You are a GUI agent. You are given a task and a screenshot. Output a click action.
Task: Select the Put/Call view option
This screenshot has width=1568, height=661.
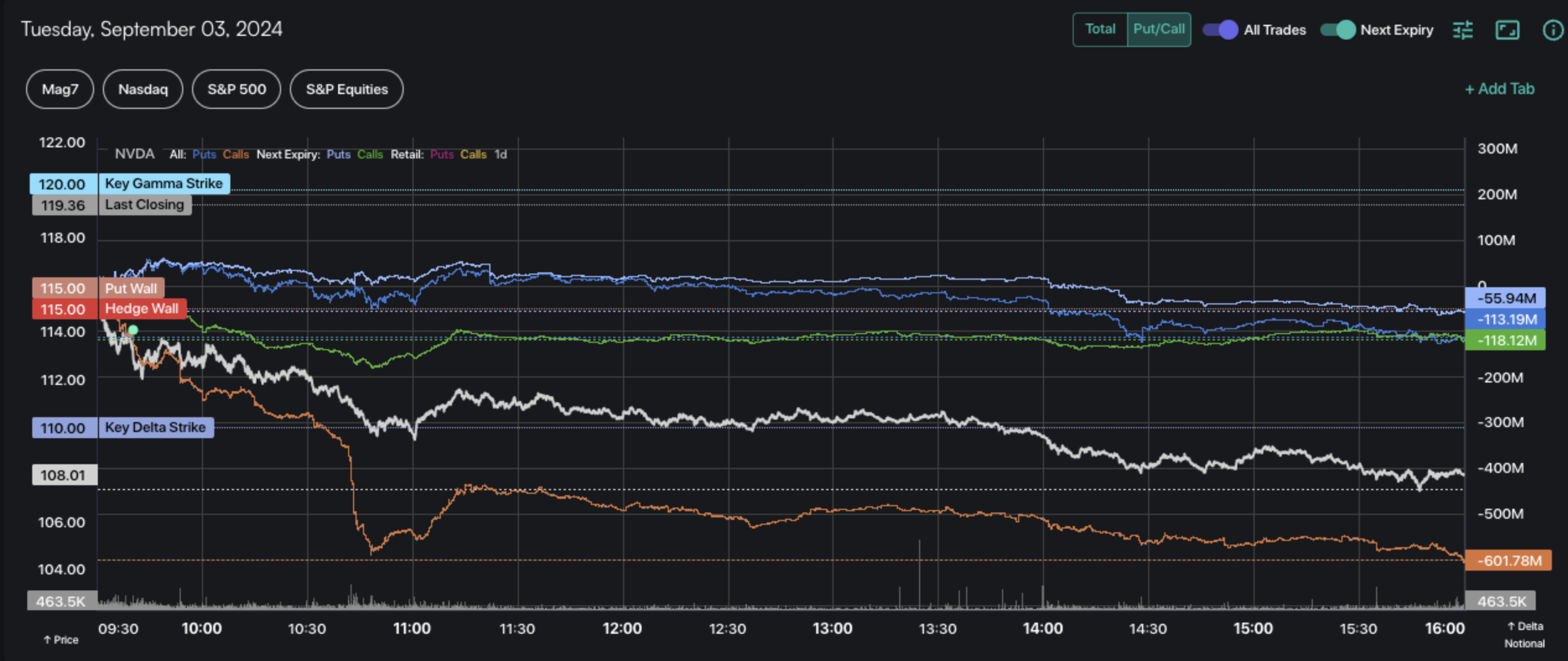point(1159,29)
